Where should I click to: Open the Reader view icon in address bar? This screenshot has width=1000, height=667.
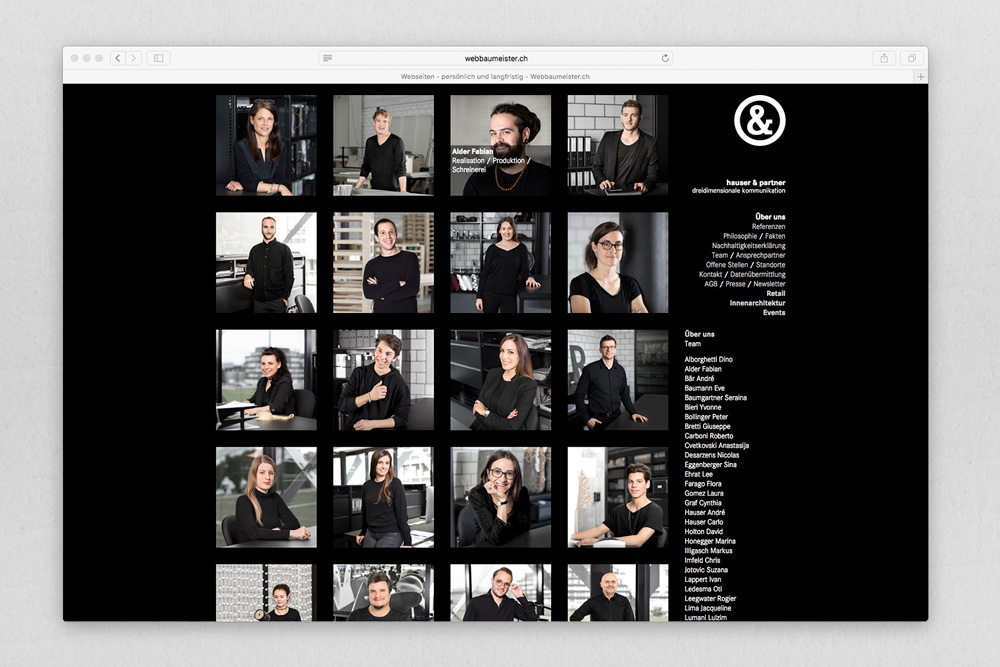(x=328, y=58)
